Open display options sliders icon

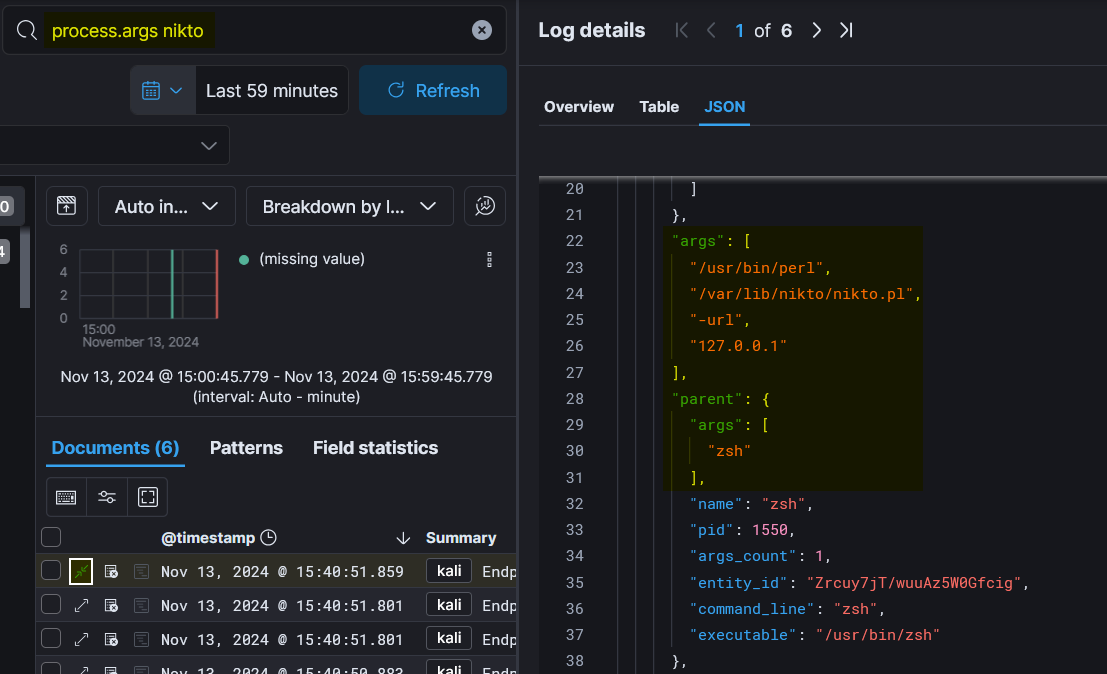click(x=107, y=497)
